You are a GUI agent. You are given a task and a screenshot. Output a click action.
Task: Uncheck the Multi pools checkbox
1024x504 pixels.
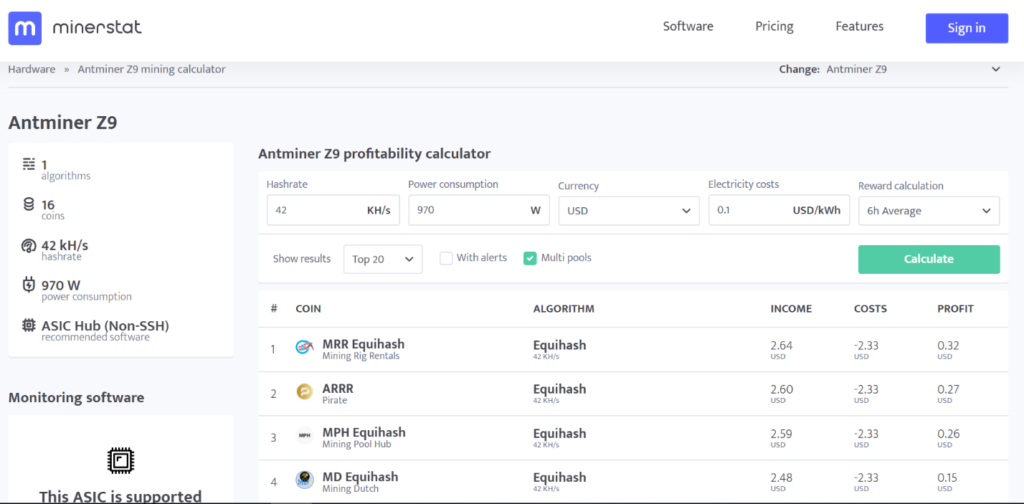pyautogui.click(x=530, y=259)
